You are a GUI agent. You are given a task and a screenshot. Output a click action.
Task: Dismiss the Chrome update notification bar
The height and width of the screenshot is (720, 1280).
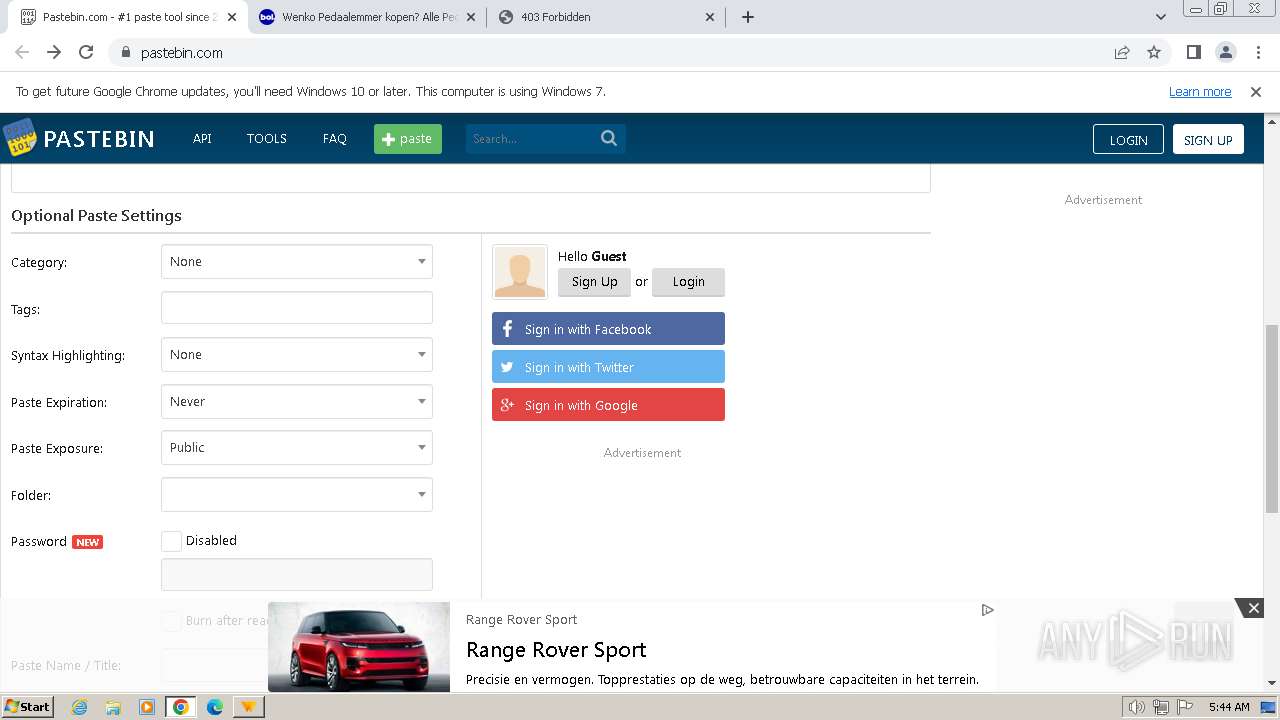point(1256,91)
